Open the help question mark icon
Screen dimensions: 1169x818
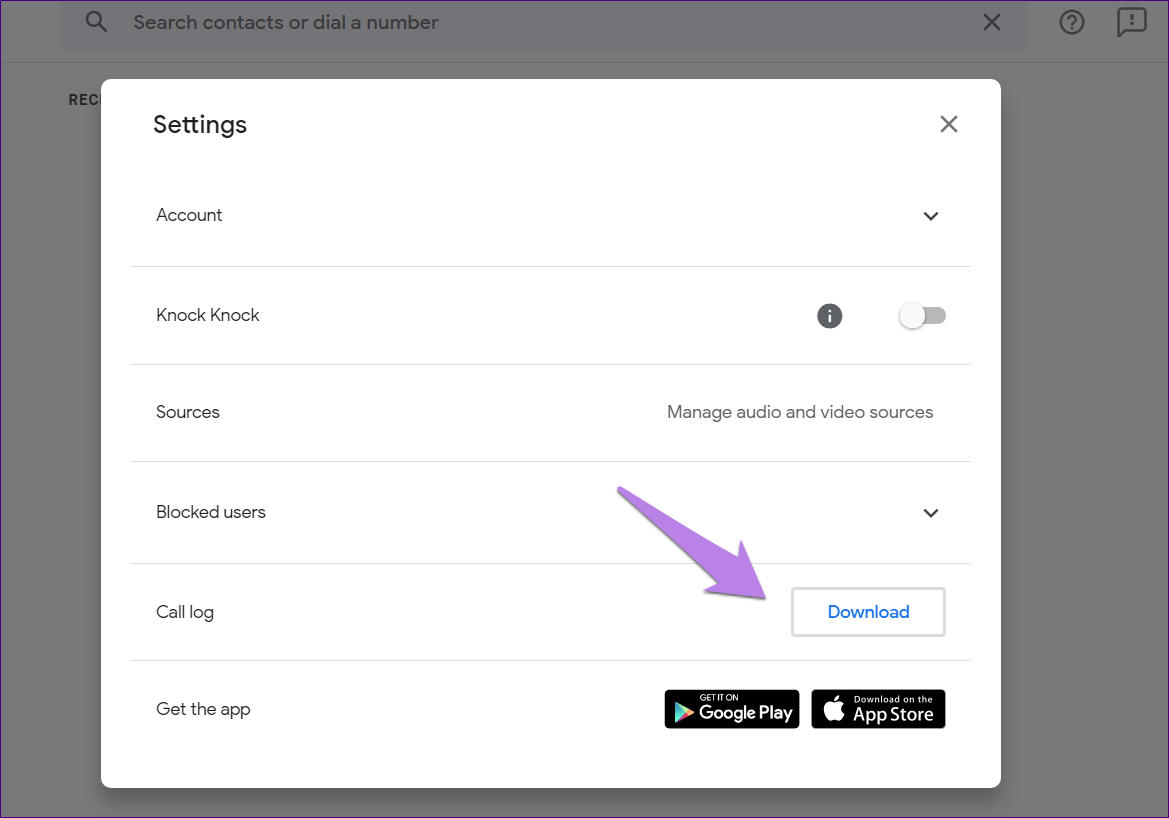tap(1071, 22)
